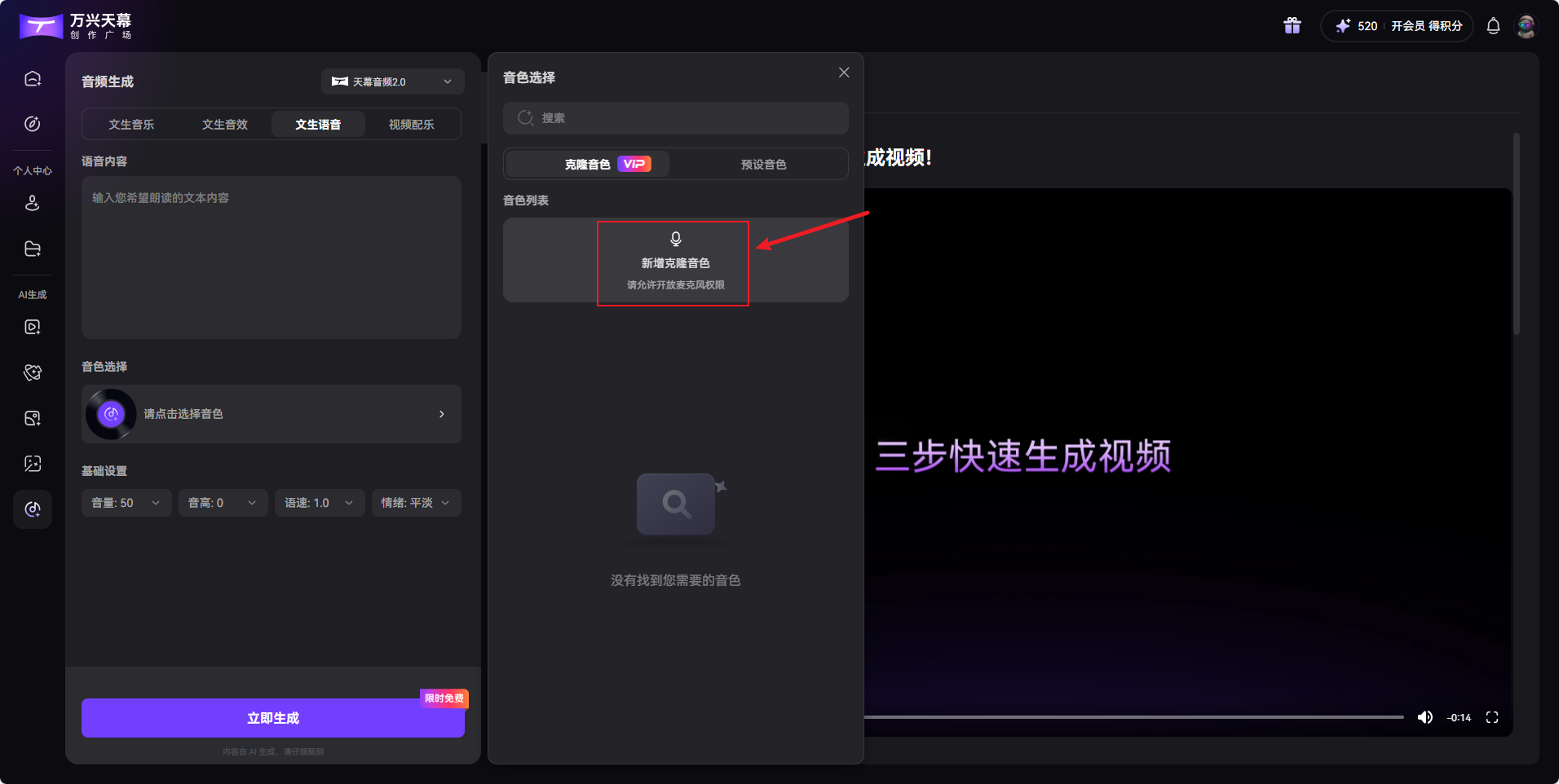This screenshot has height=784, width=1559.
Task: Open the gift icon in the top bar
Action: coord(1292,25)
